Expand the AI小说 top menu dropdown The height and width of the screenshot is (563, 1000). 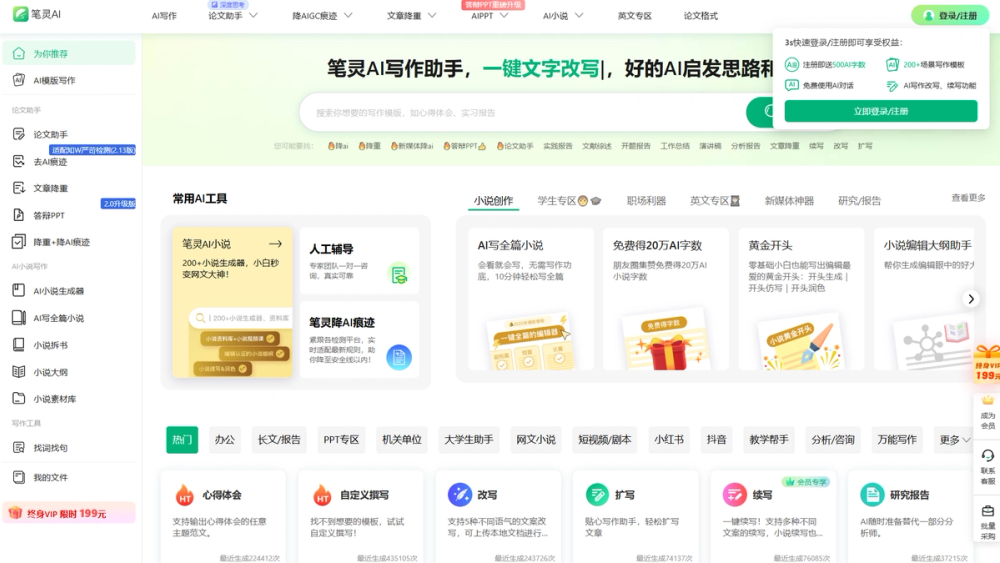tap(579, 15)
